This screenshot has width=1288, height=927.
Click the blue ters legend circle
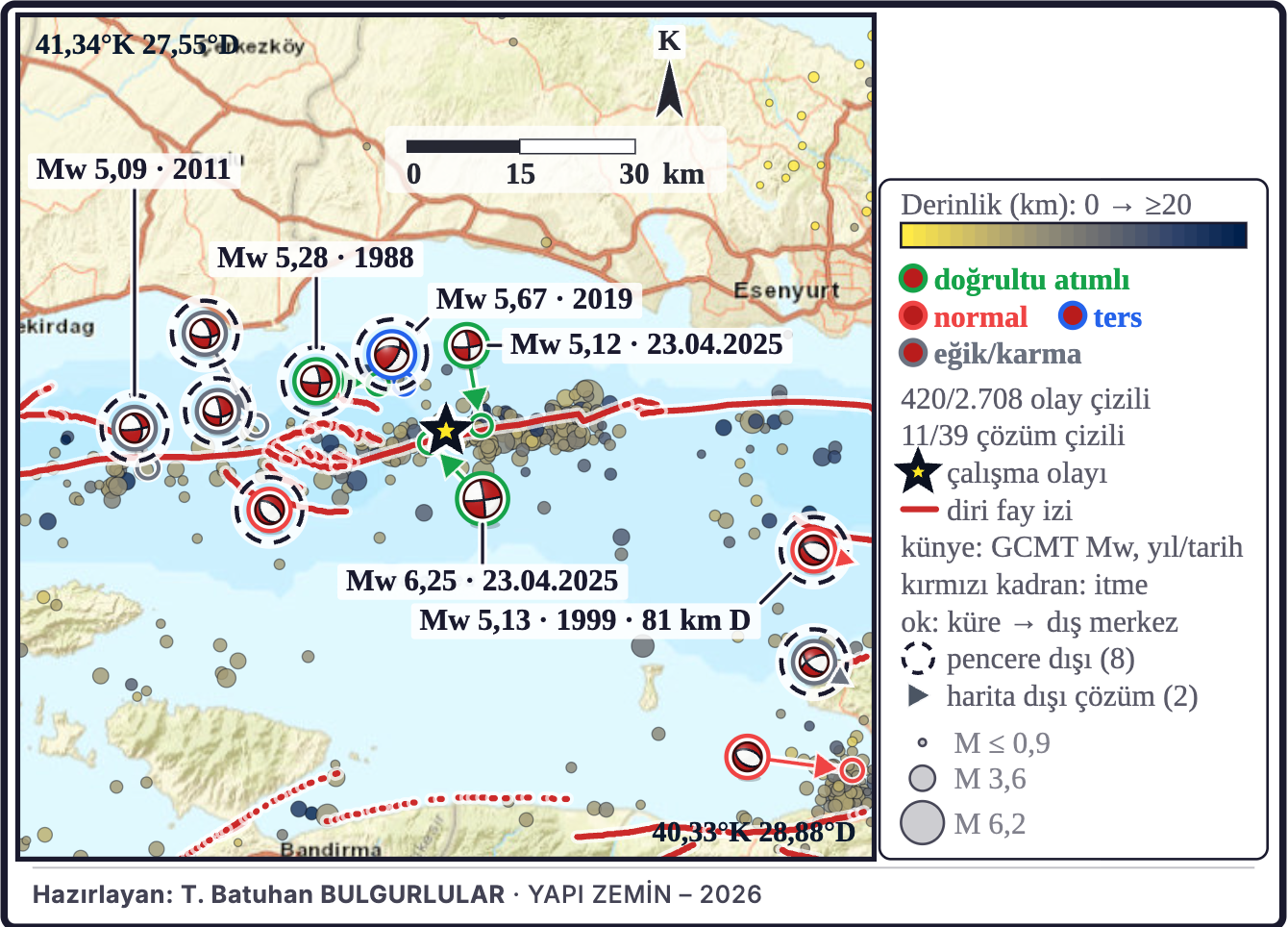(x=1072, y=316)
